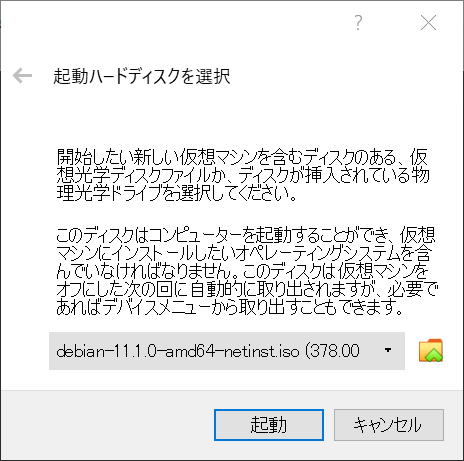
Task: Open the optical disk selection combo box
Action: pyautogui.click(x=227, y=351)
